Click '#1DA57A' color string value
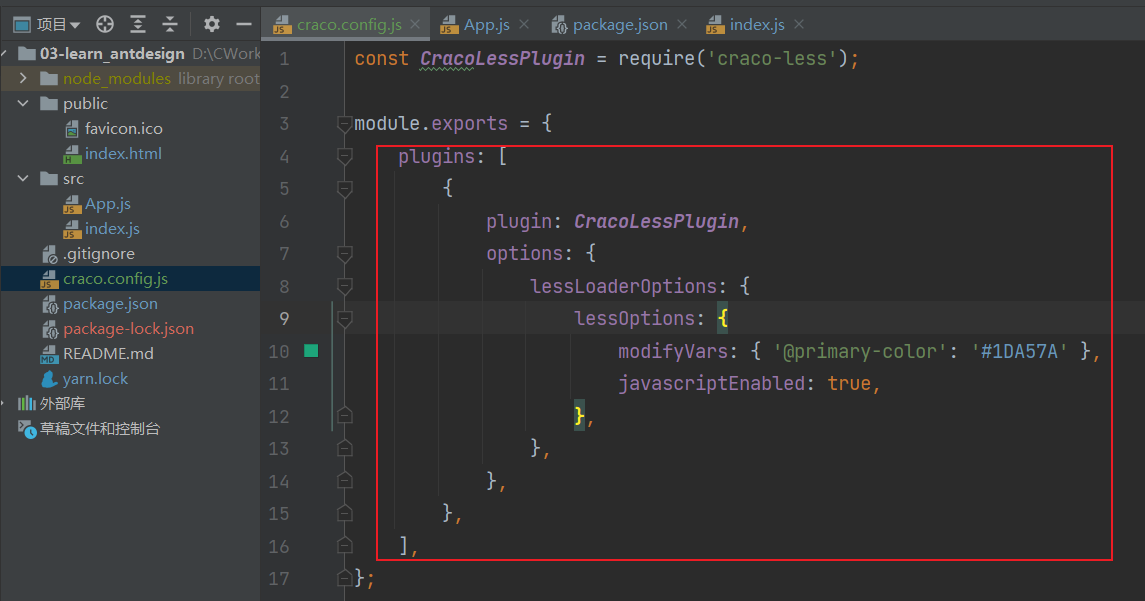 coord(1019,351)
